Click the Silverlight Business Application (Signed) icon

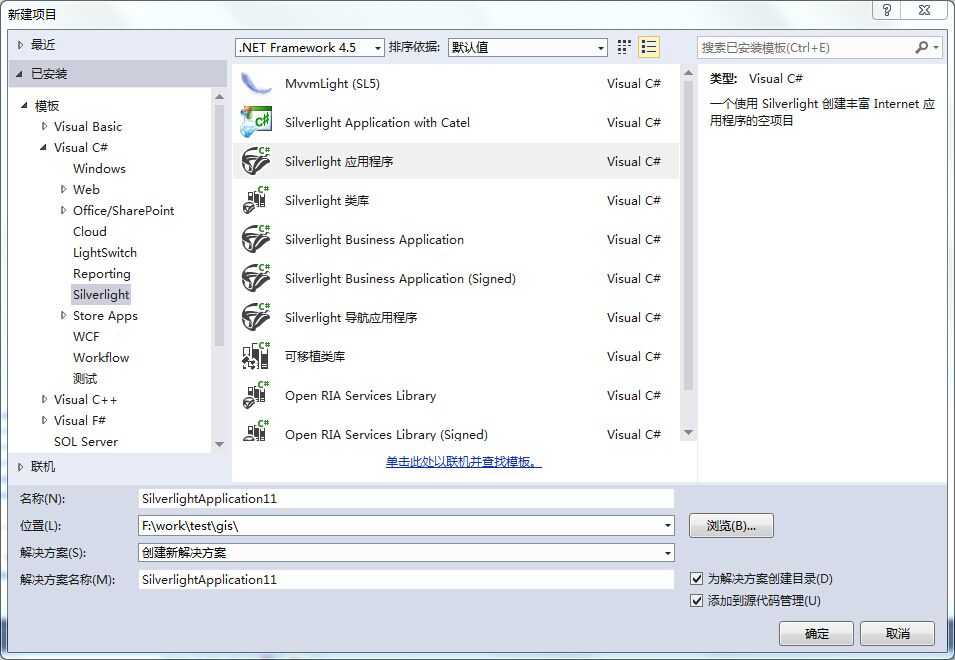click(256, 278)
